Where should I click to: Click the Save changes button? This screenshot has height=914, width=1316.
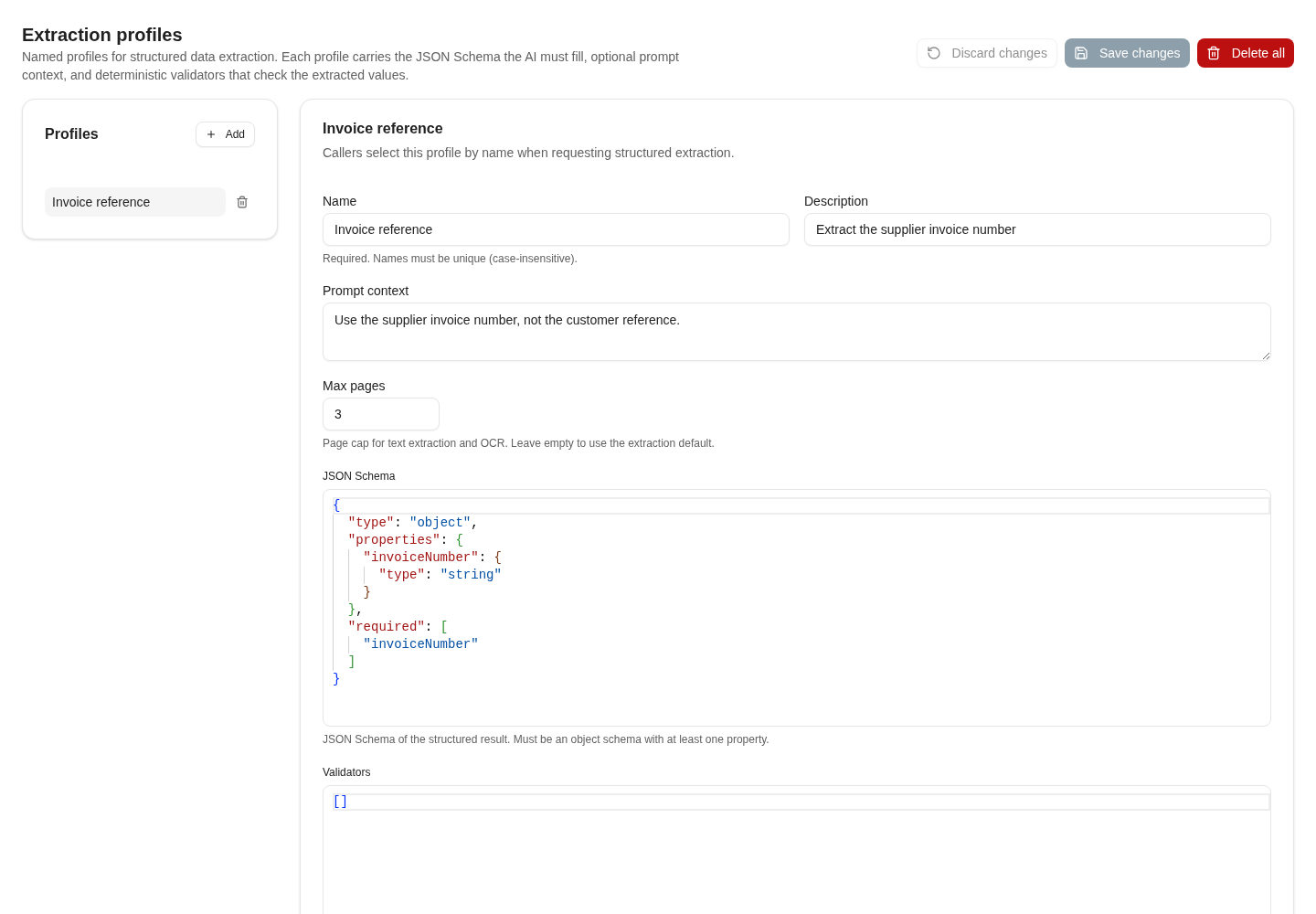1127,53
